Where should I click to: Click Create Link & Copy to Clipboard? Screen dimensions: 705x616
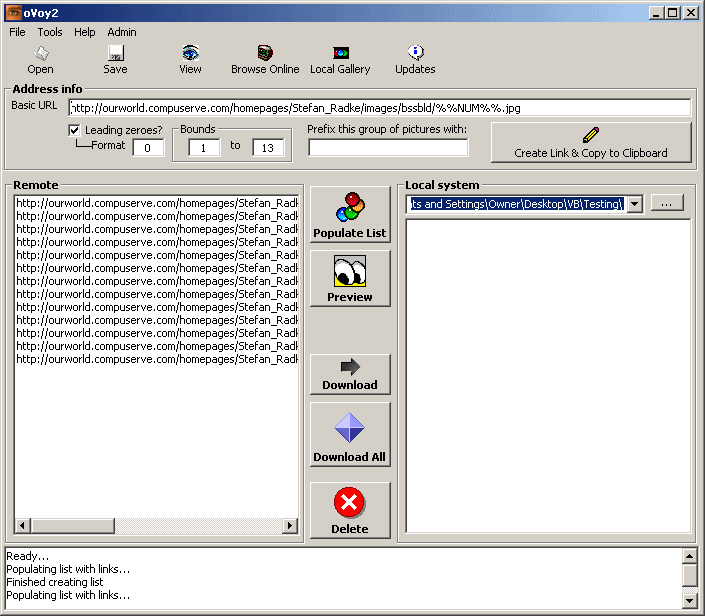tap(590, 143)
